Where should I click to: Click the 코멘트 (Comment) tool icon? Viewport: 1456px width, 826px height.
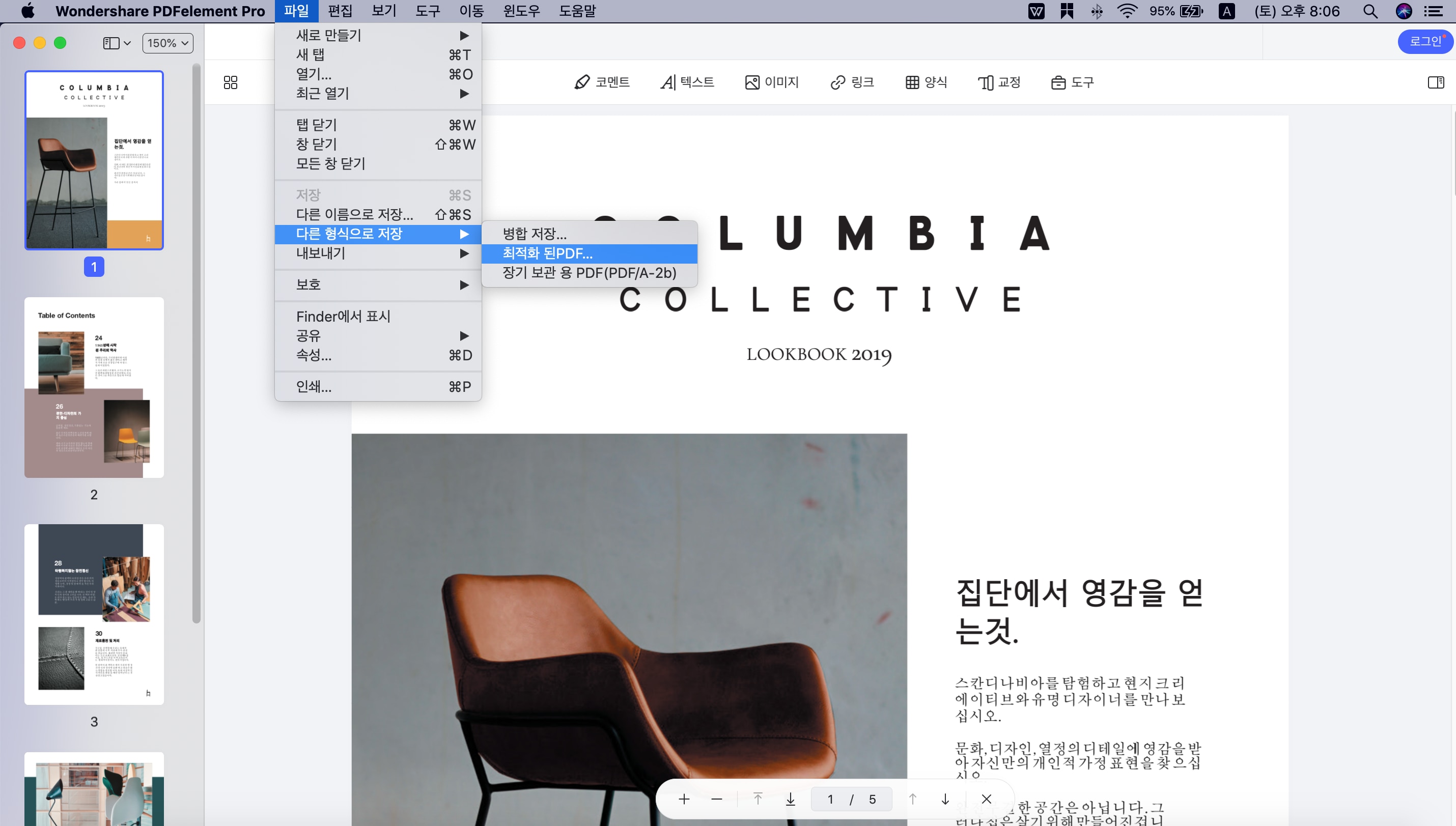602,81
